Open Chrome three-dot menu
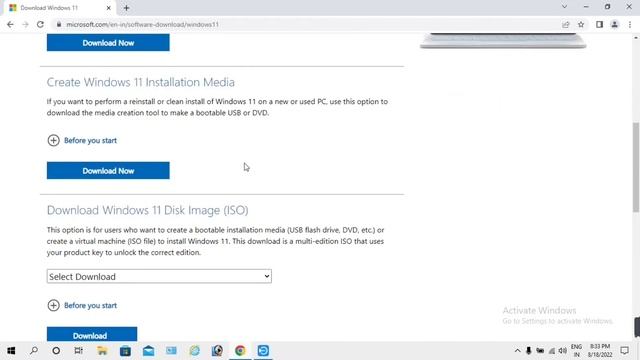 (x=630, y=24)
